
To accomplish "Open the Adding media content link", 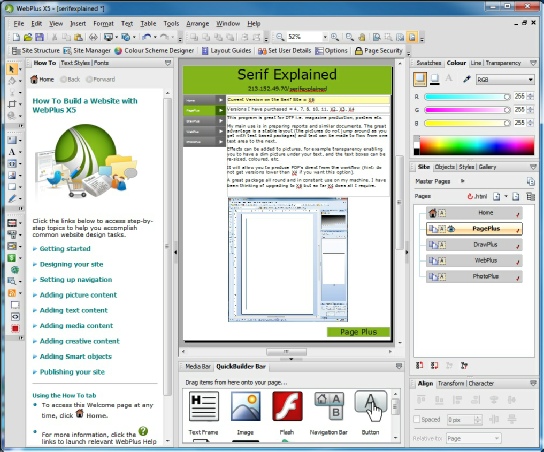I will coord(76,326).
